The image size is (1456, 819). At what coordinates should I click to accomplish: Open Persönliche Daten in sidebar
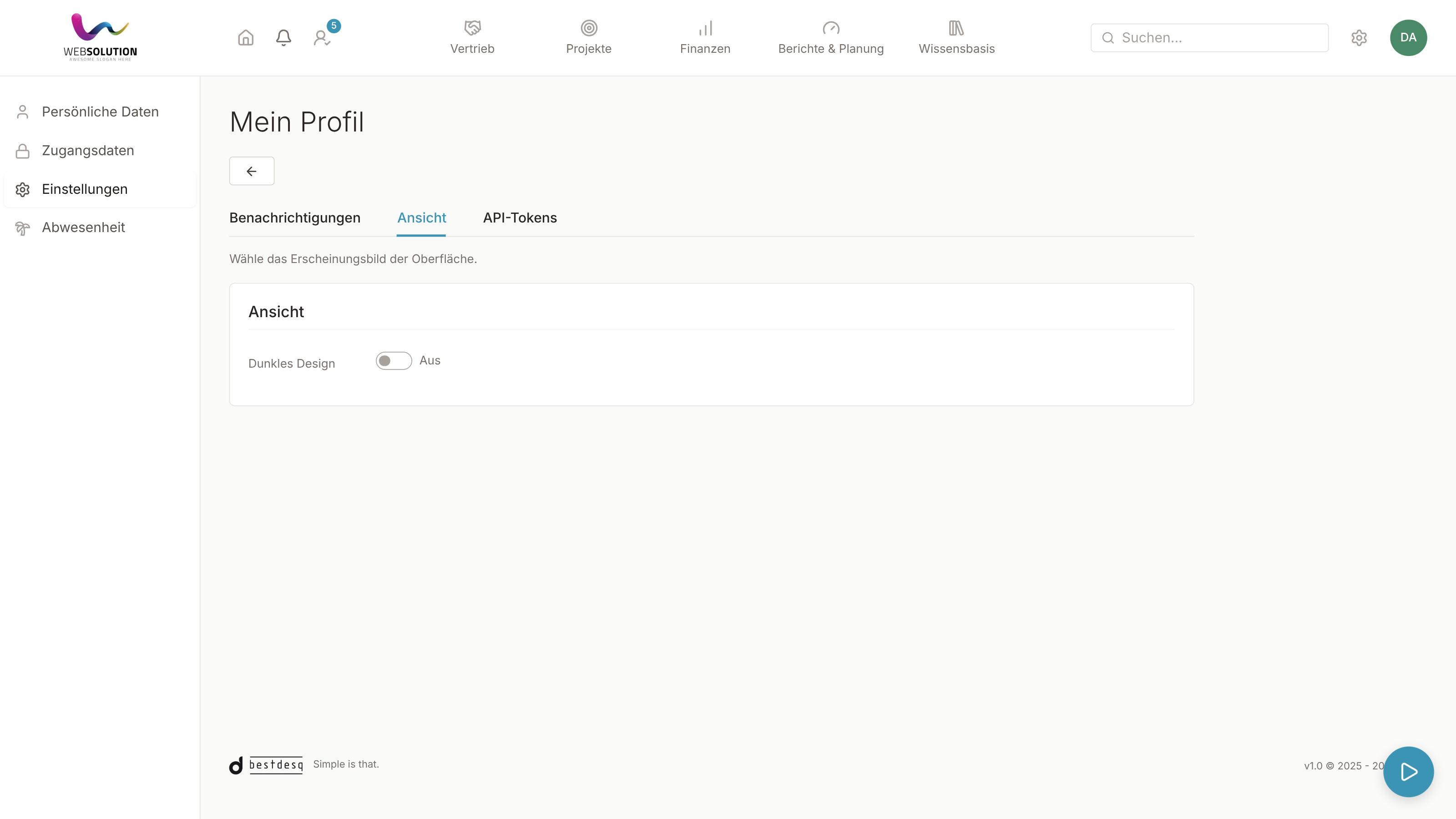click(x=100, y=112)
